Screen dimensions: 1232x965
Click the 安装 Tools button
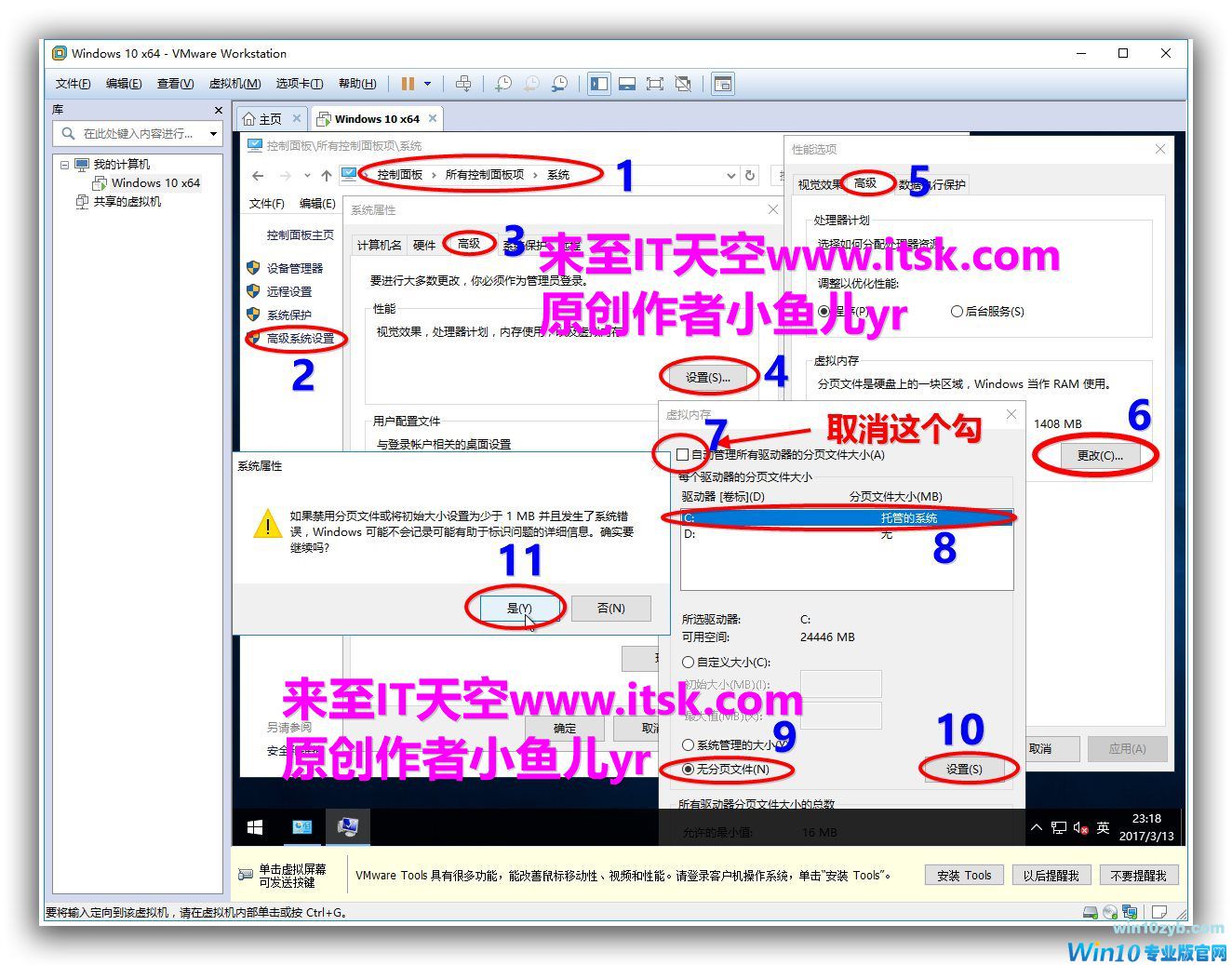pyautogui.click(x=964, y=876)
